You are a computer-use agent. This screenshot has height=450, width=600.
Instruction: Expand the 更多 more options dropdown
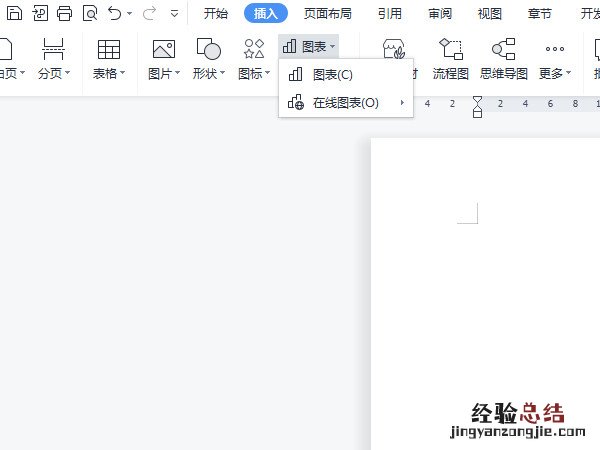point(555,73)
